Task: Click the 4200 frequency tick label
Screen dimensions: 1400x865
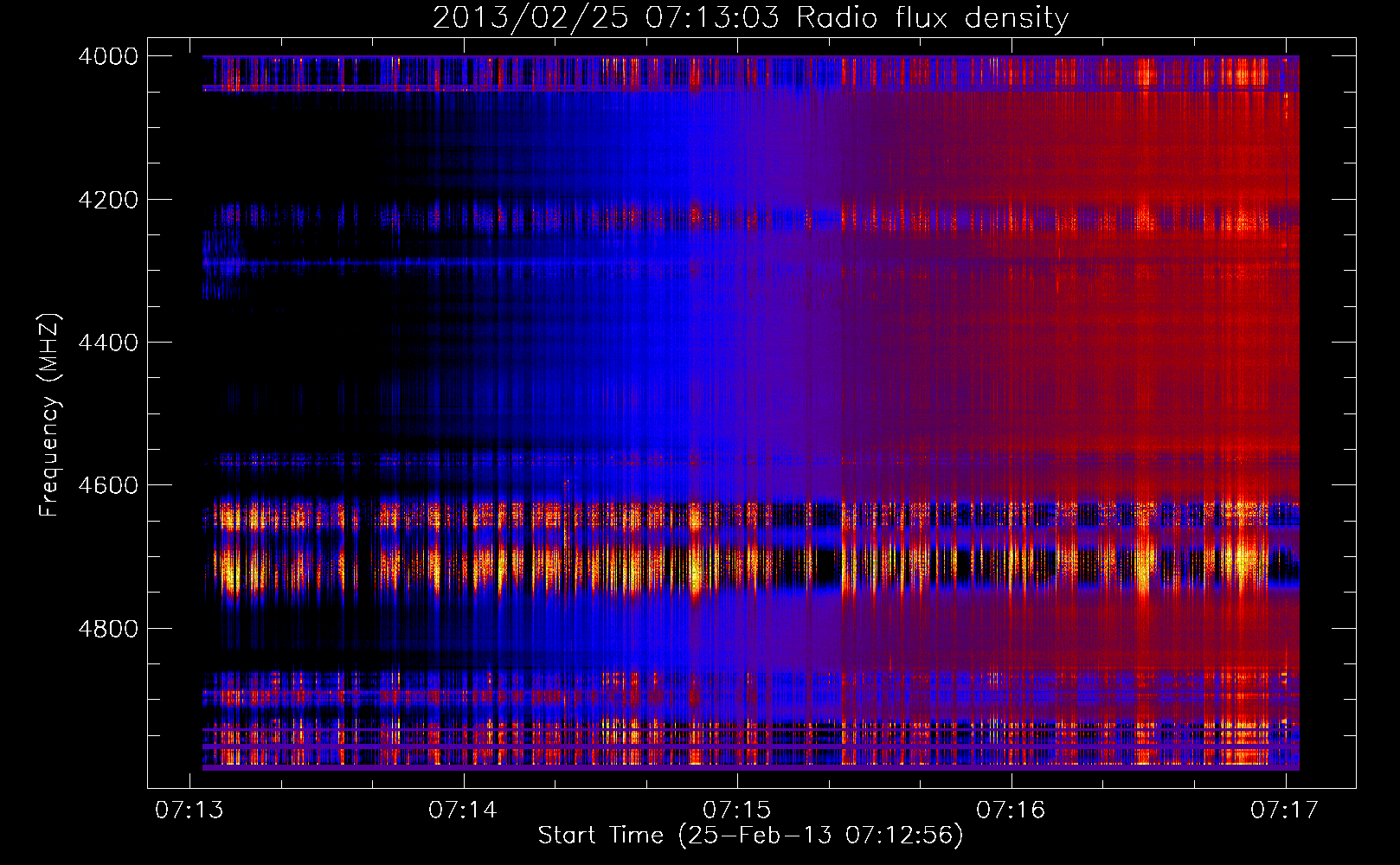Action: pyautogui.click(x=108, y=200)
